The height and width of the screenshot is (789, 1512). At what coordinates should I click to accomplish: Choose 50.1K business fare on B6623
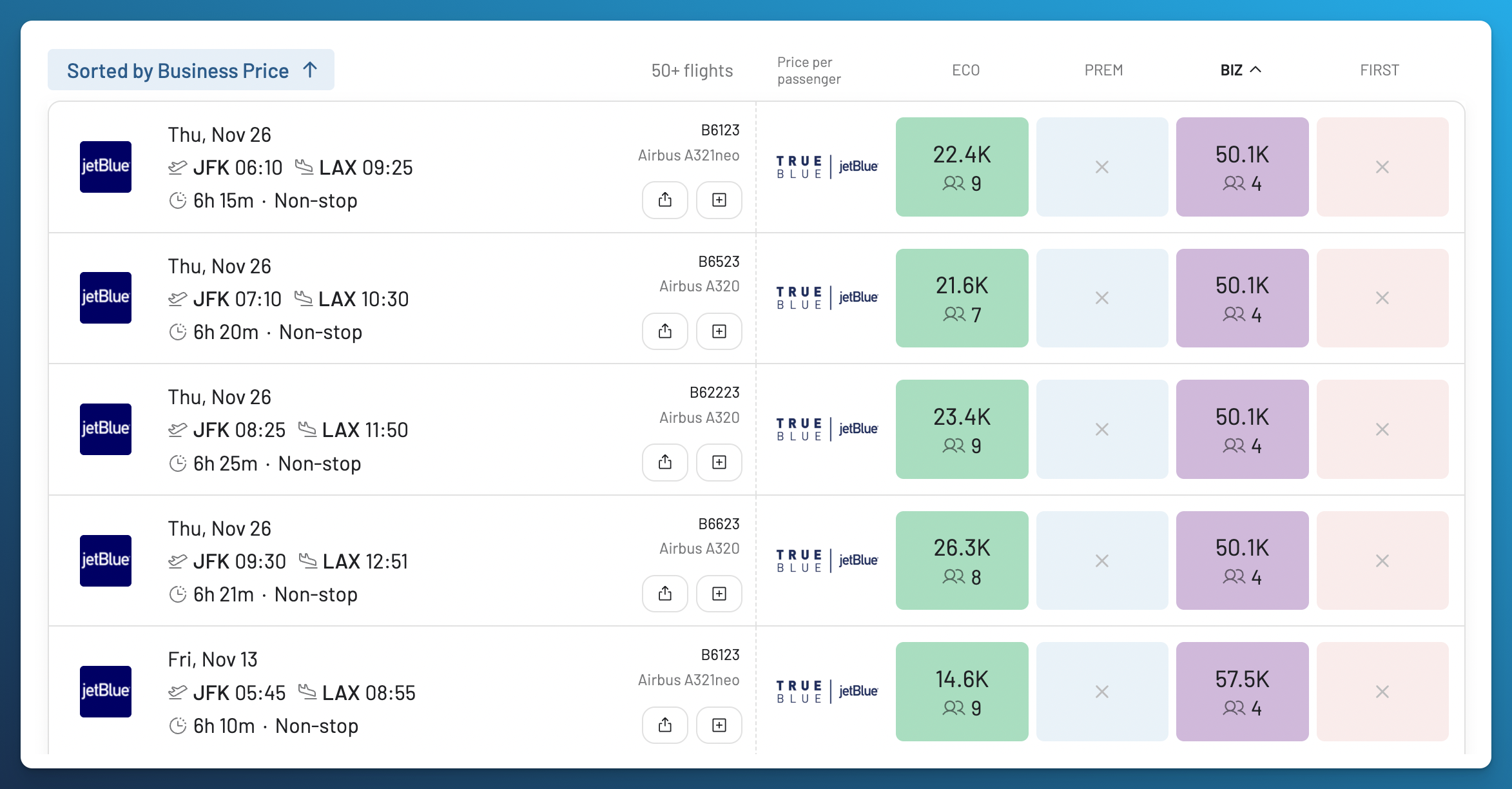1243,560
